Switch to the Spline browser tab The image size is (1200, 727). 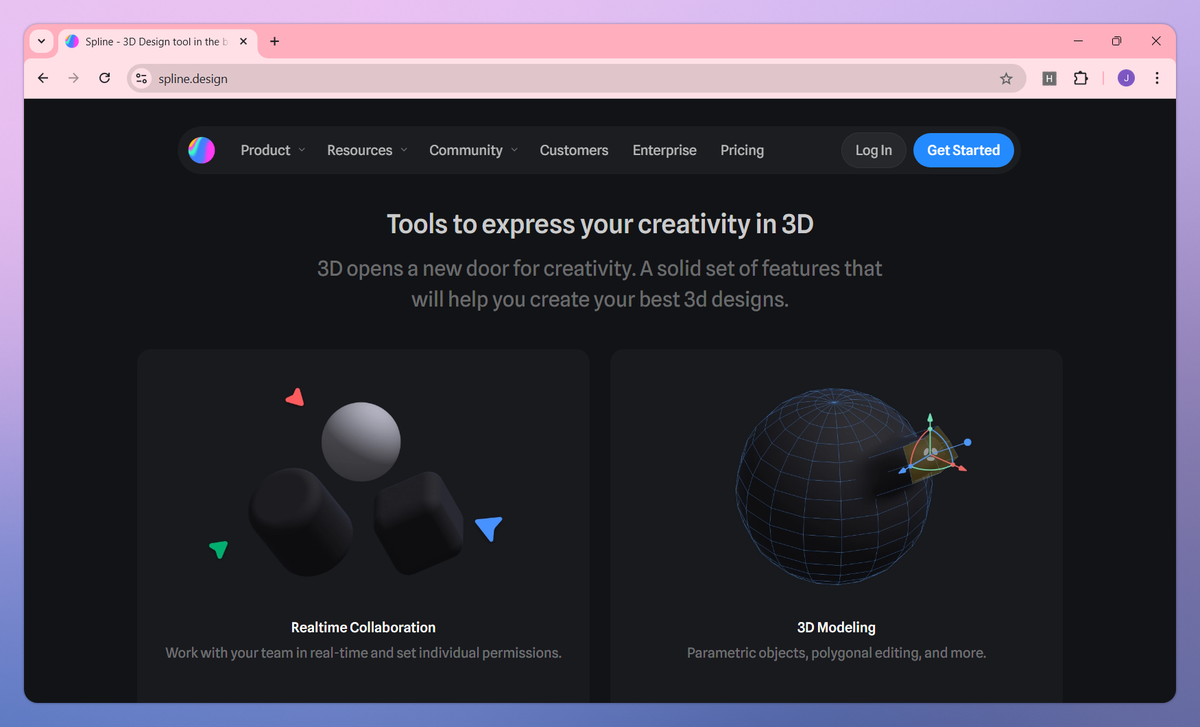[150, 41]
